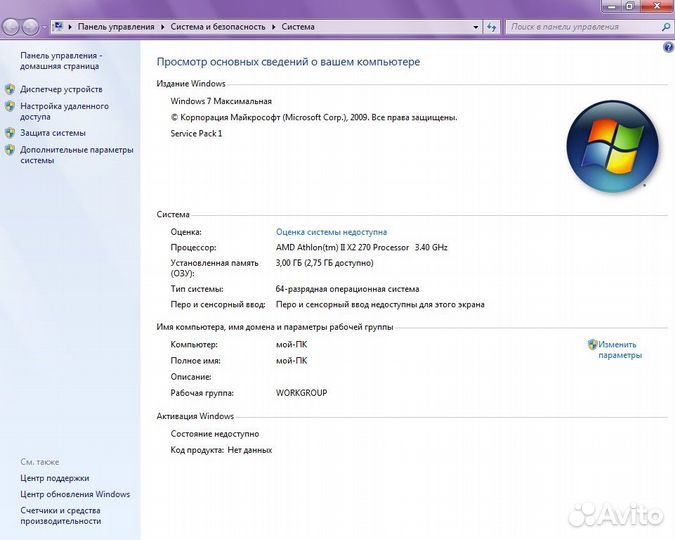Select the Система и безопасность breadcrumb

[218, 27]
